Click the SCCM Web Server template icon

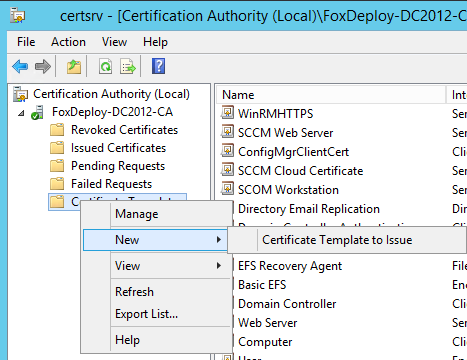tap(227, 131)
